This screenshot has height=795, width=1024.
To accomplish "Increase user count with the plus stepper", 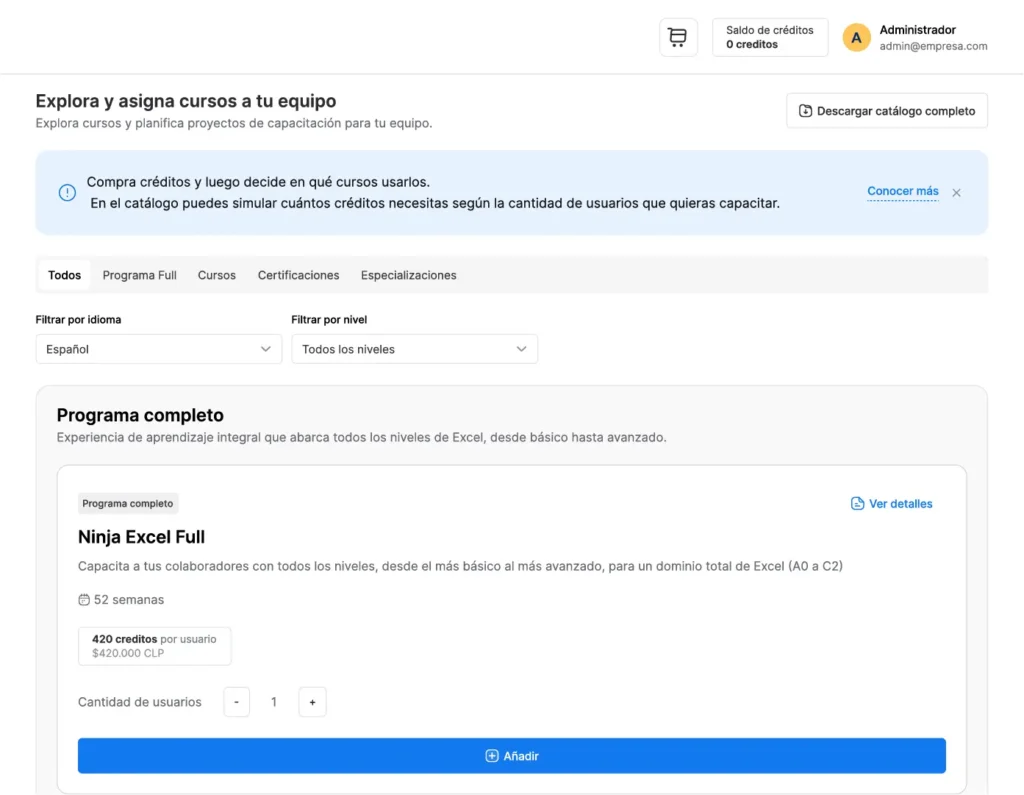I will coord(312,702).
